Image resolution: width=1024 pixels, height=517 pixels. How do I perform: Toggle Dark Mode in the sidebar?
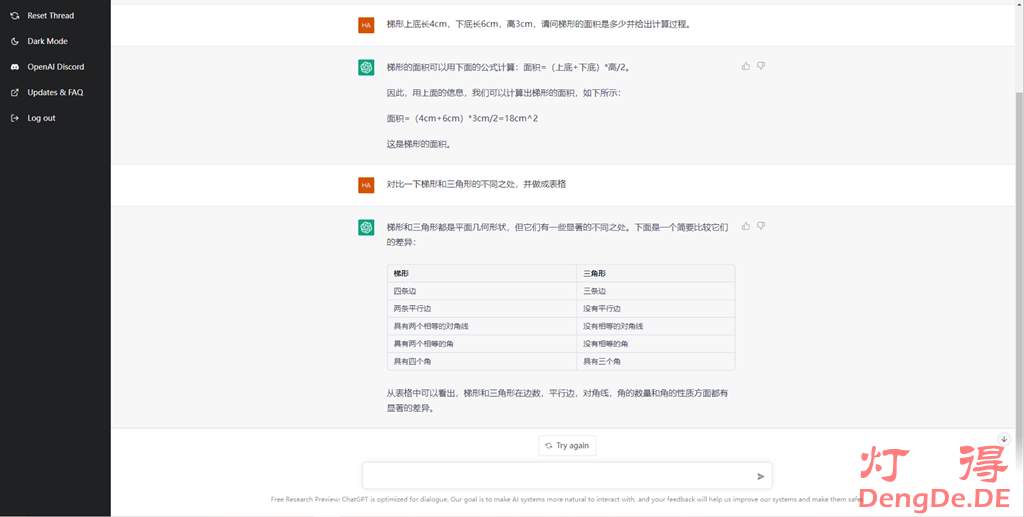click(47, 41)
